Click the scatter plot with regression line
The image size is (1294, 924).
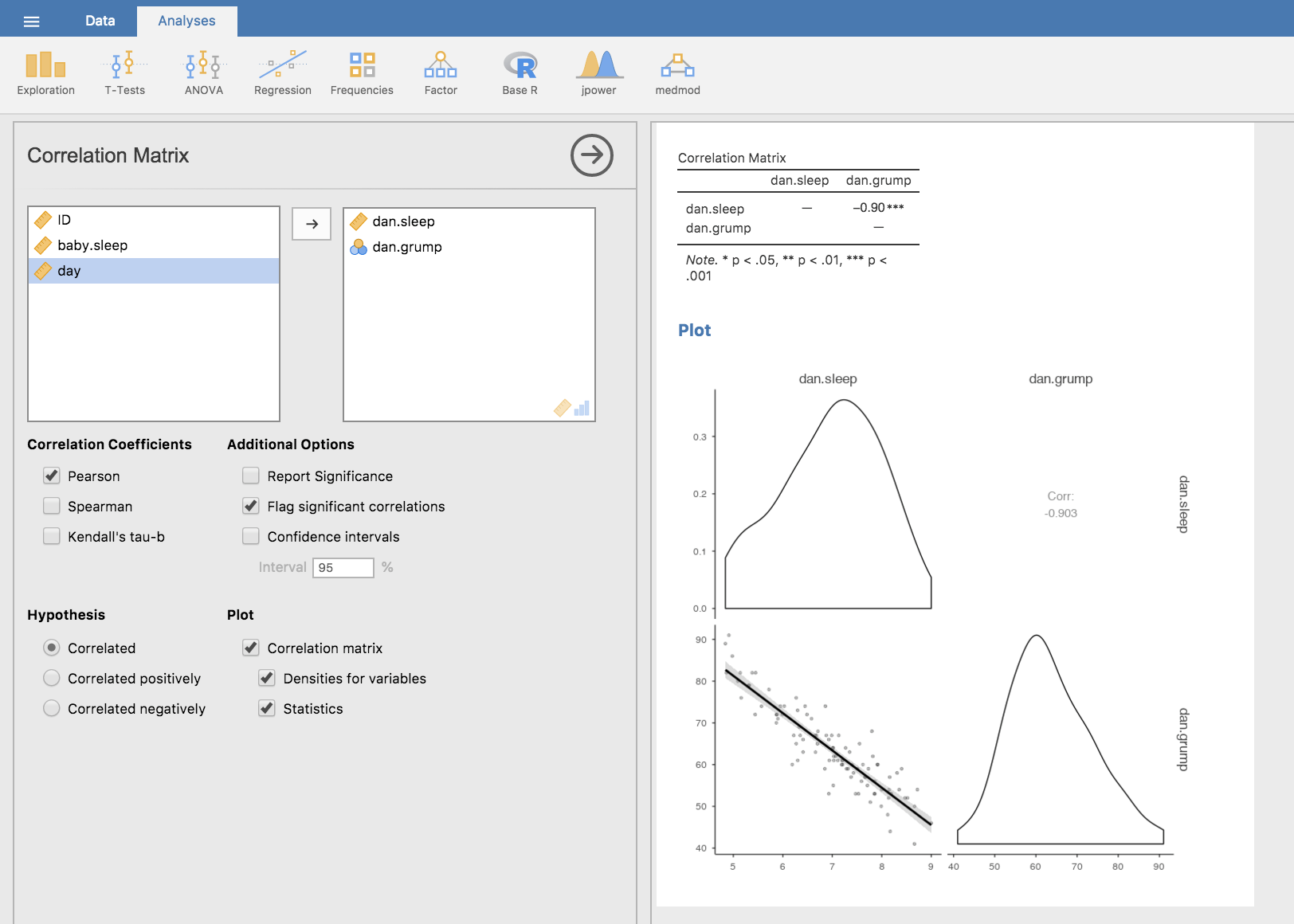828,741
